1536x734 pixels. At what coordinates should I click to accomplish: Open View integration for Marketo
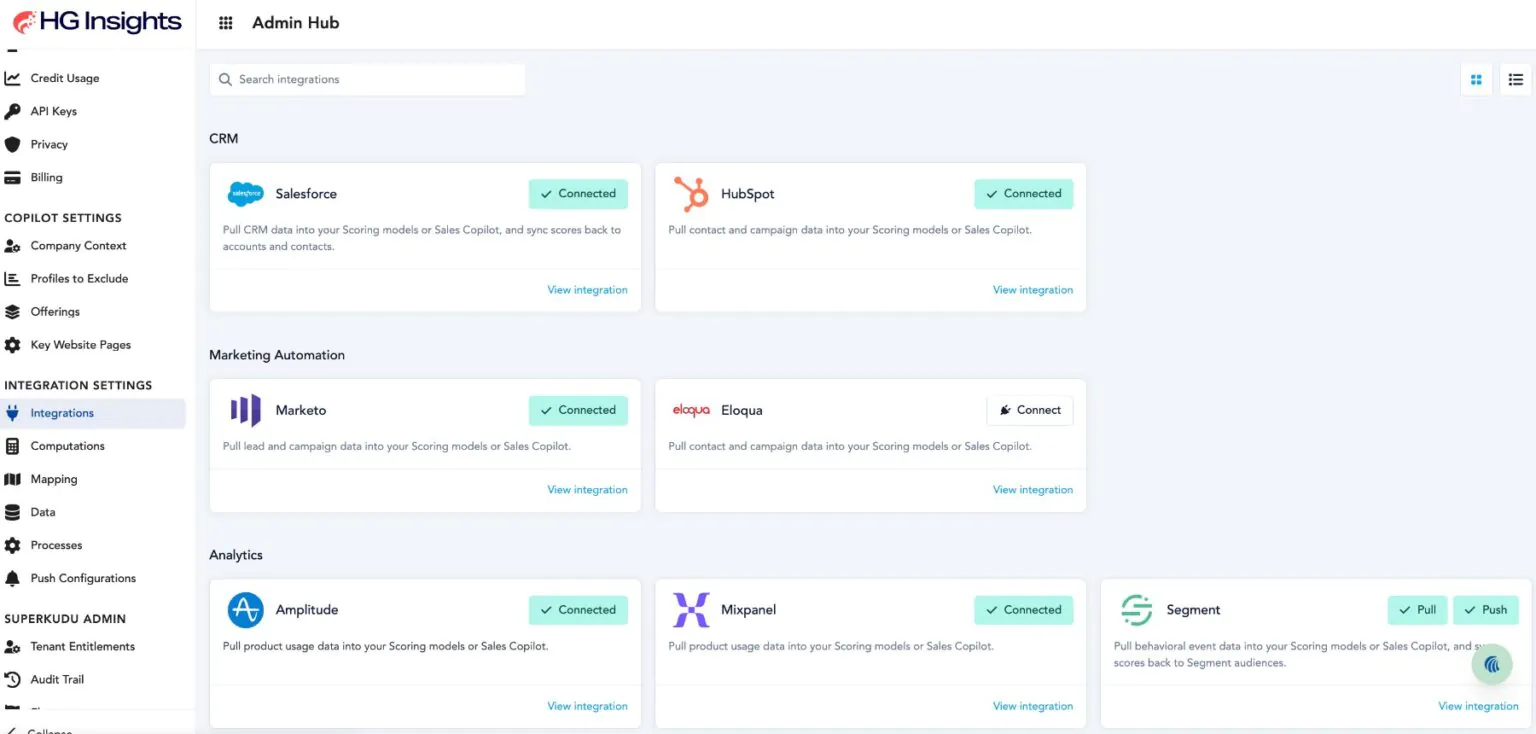point(587,490)
